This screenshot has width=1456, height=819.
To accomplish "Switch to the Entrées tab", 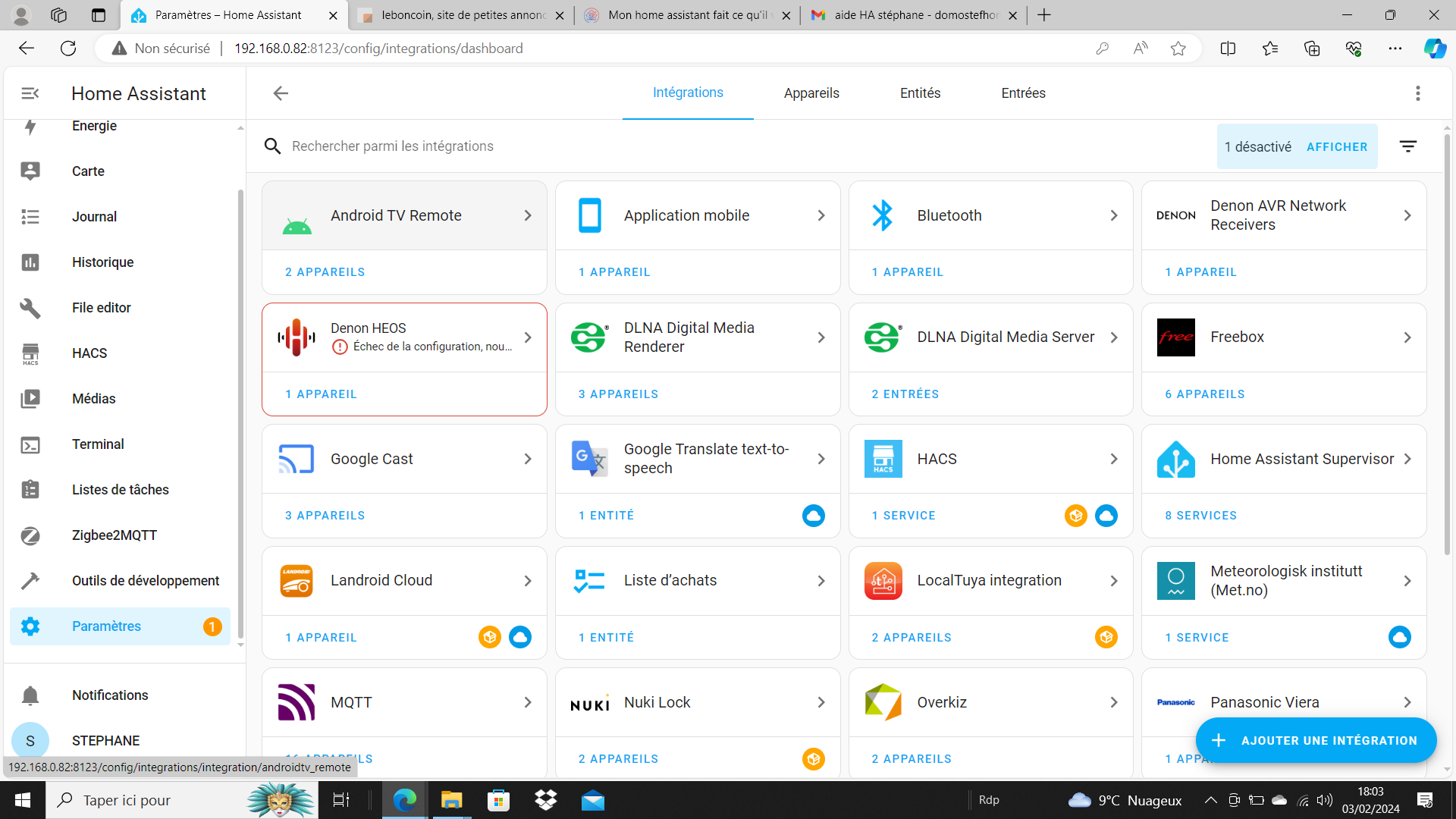I will point(1023,93).
